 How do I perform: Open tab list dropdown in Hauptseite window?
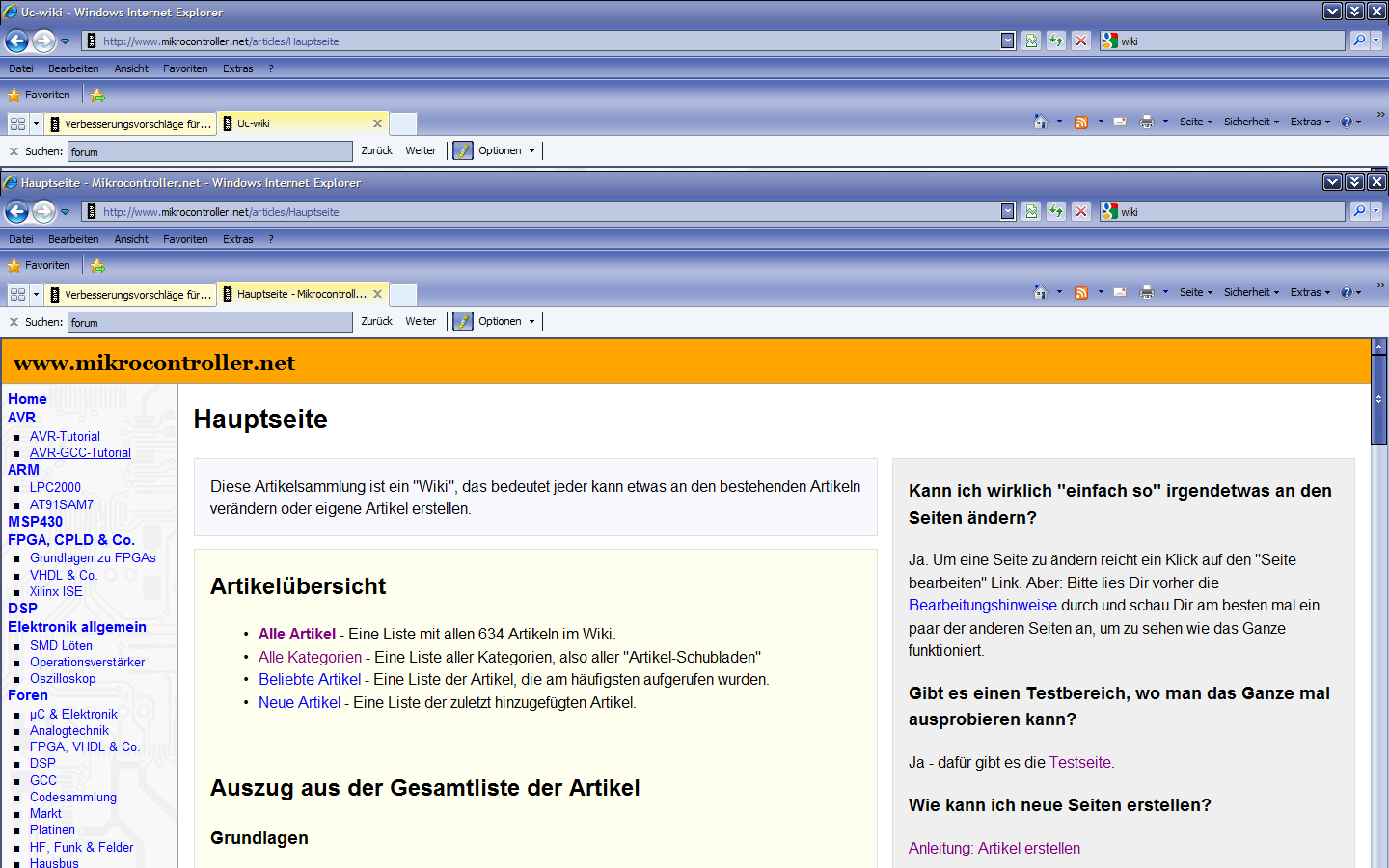click(36, 294)
